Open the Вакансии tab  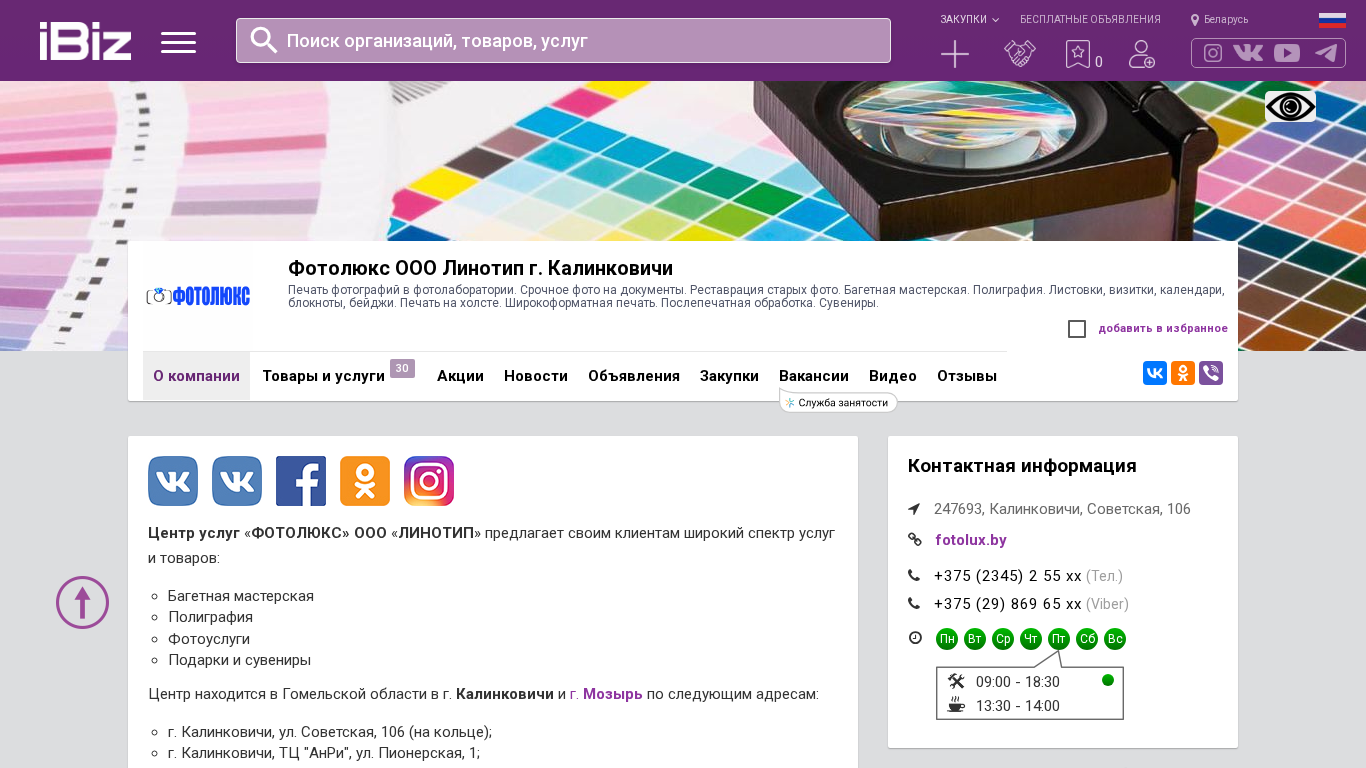pyautogui.click(x=814, y=376)
